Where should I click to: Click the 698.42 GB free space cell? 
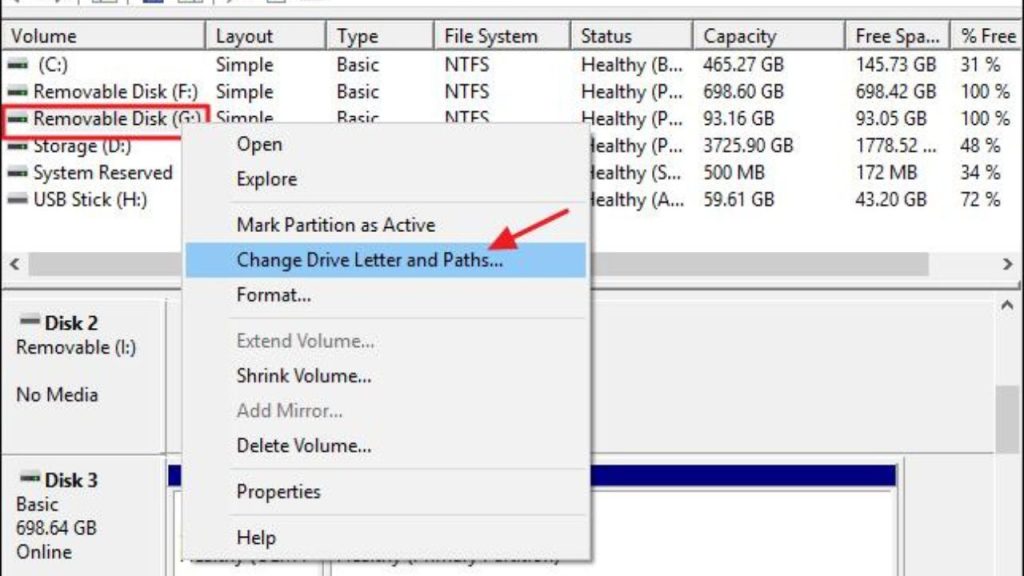896,91
